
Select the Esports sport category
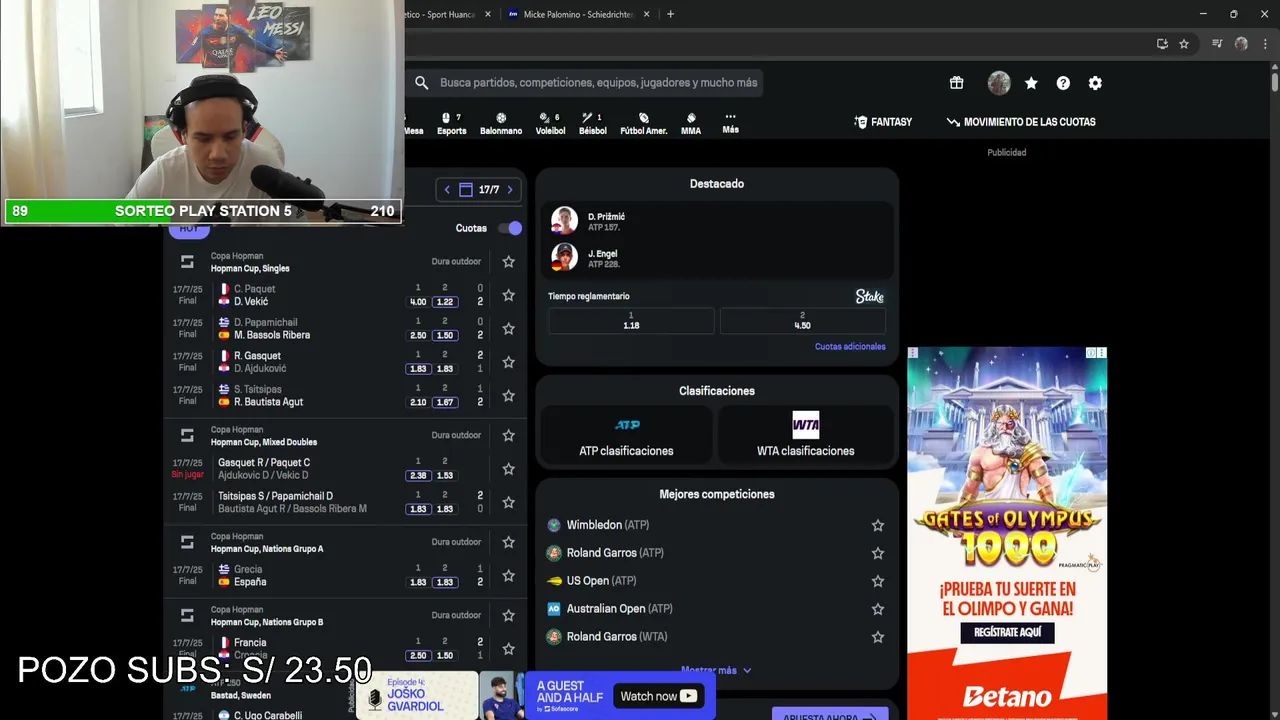(x=451, y=123)
